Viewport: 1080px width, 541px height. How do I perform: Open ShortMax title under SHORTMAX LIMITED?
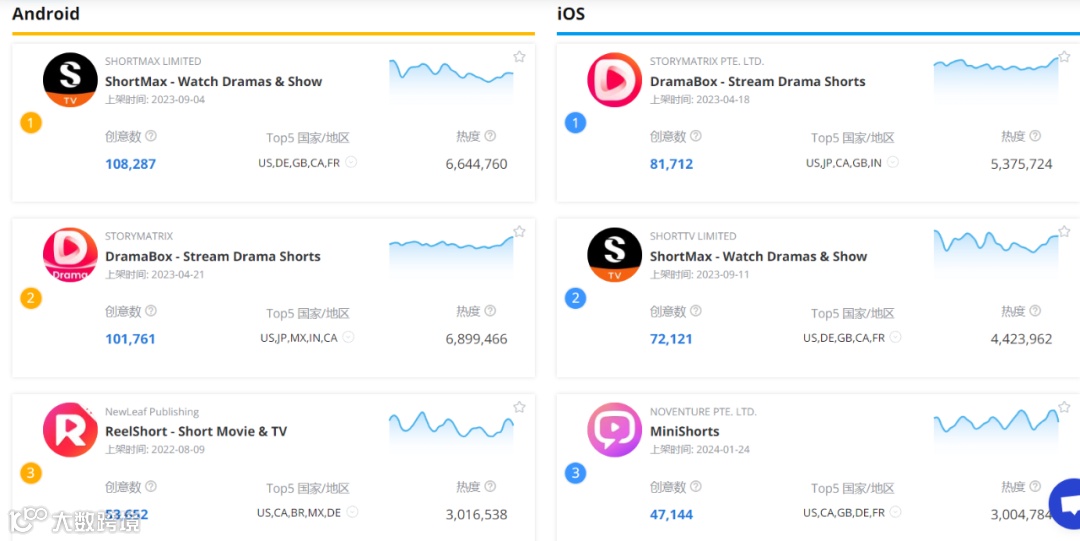[214, 81]
